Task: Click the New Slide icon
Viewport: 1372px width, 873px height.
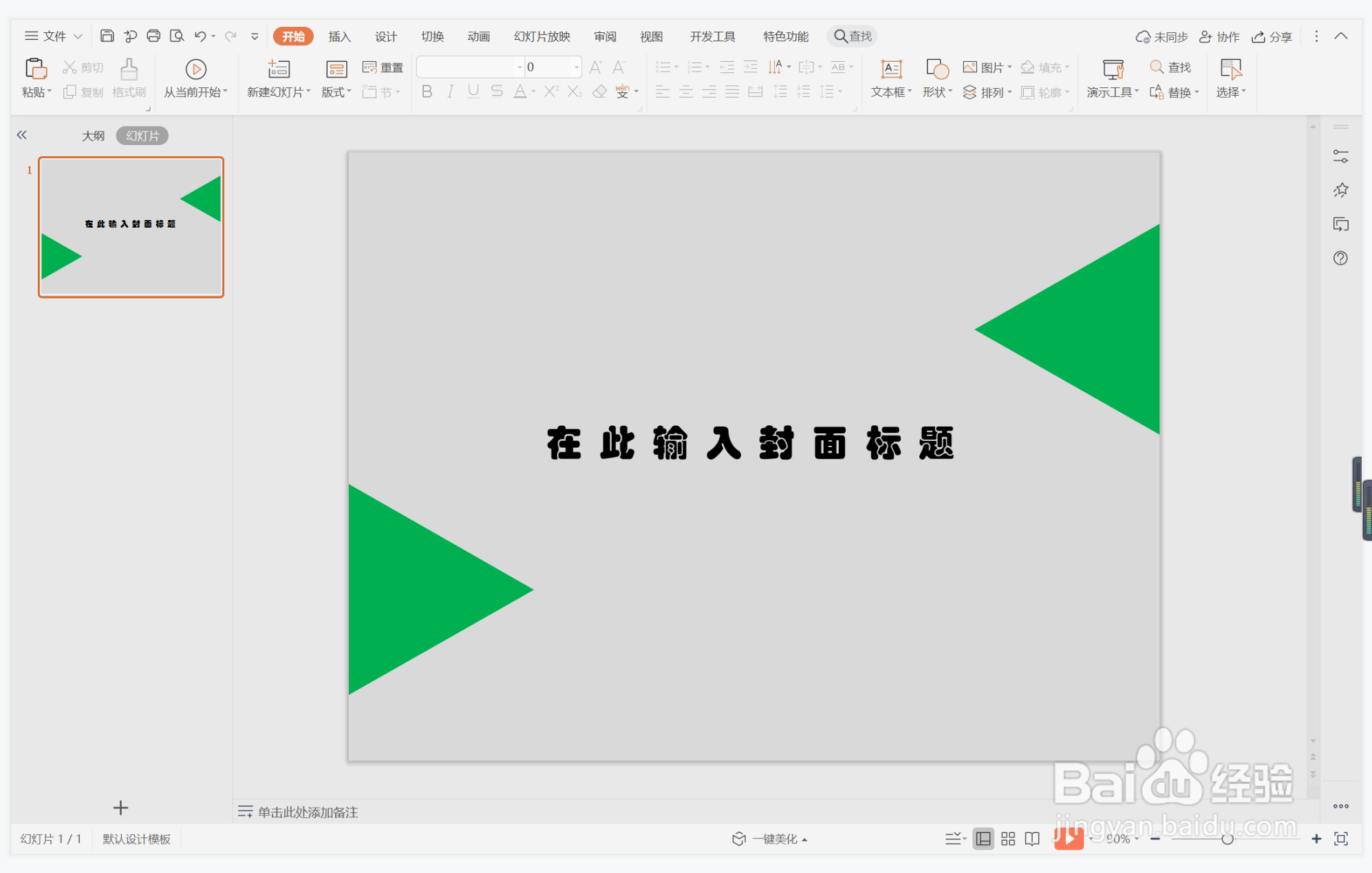Action: point(279,69)
